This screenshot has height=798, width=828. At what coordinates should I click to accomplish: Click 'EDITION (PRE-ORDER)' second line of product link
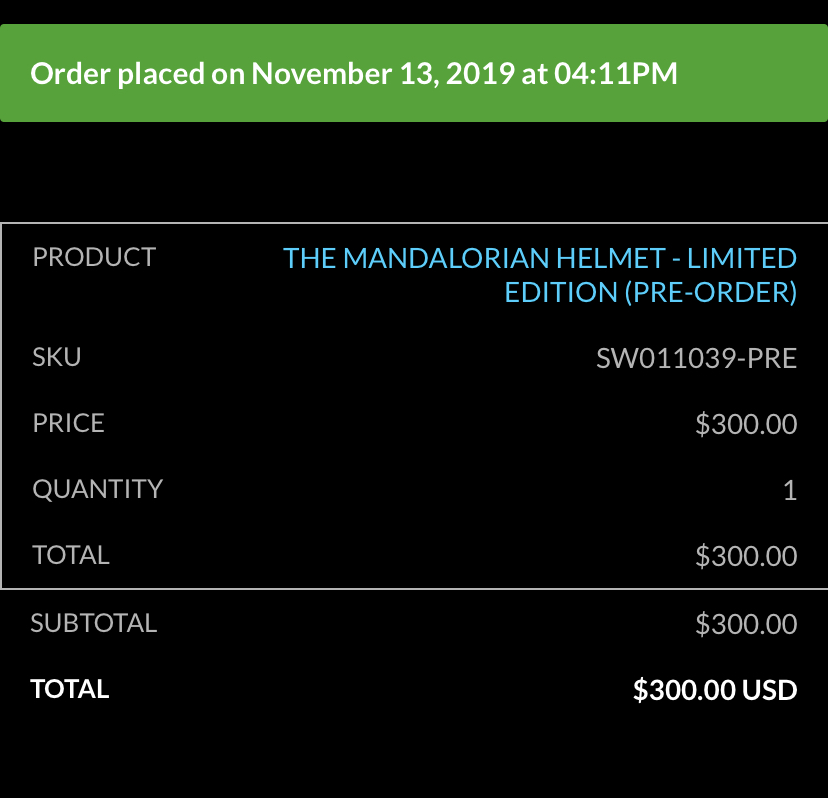pos(651,293)
